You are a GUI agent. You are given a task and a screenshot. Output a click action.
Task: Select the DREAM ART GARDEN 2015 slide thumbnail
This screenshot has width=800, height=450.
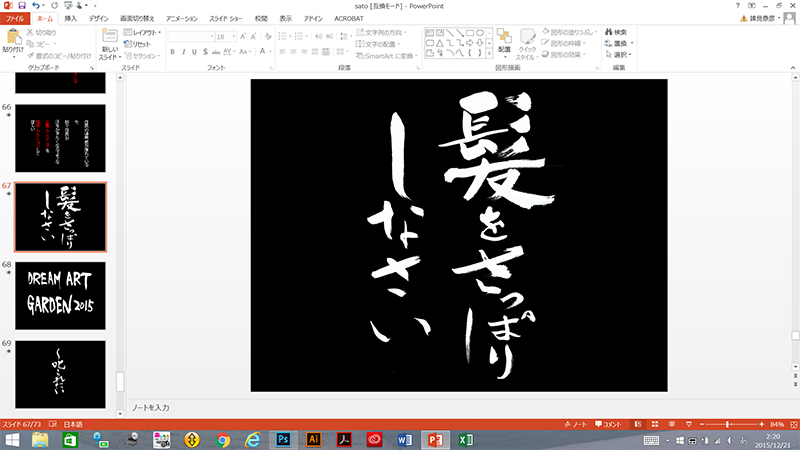click(x=60, y=294)
